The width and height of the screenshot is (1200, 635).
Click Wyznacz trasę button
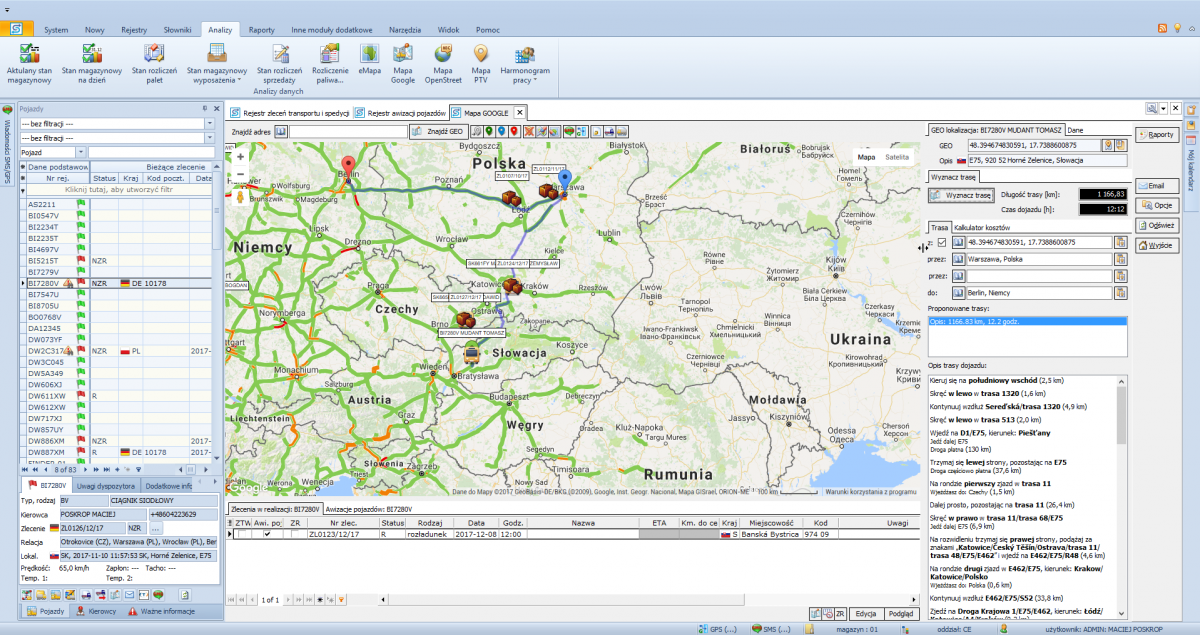tap(961, 195)
